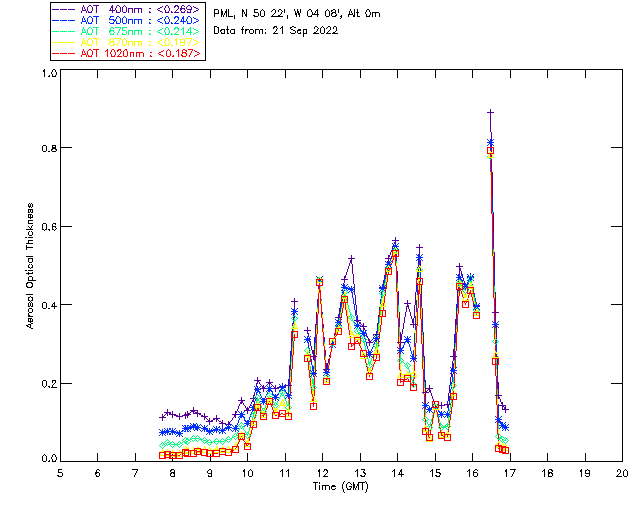Screen dimensions: 640x512
Task: Click the hour 16 label on x-axis
Action: [472, 473]
